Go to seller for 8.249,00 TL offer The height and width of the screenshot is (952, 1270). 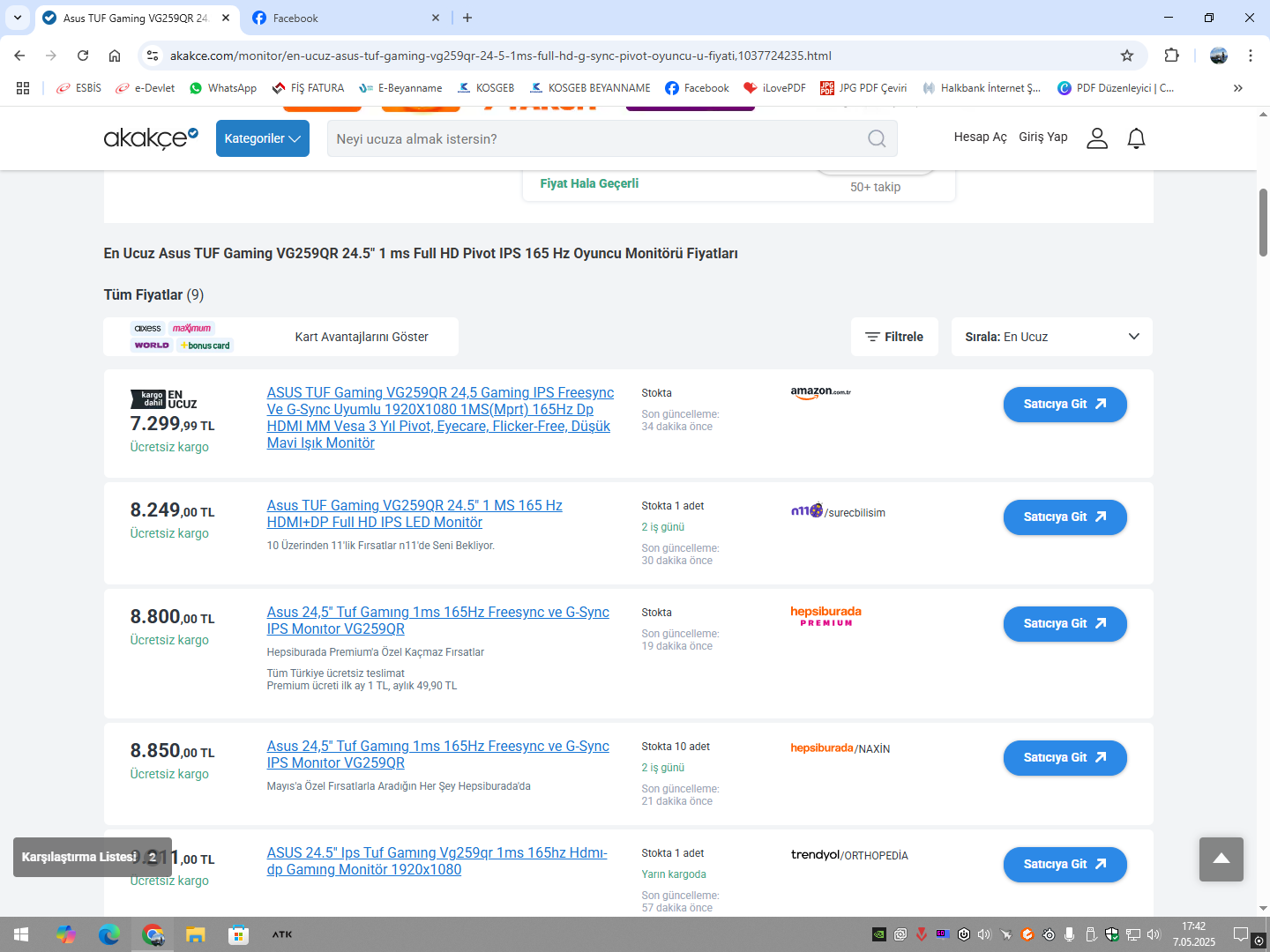(1065, 517)
